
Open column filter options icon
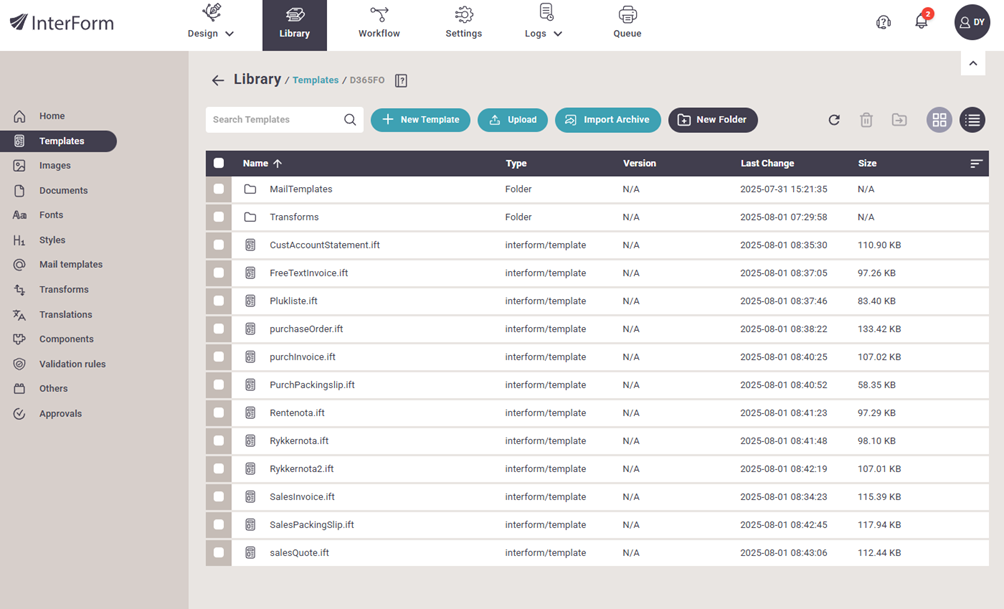pos(976,163)
